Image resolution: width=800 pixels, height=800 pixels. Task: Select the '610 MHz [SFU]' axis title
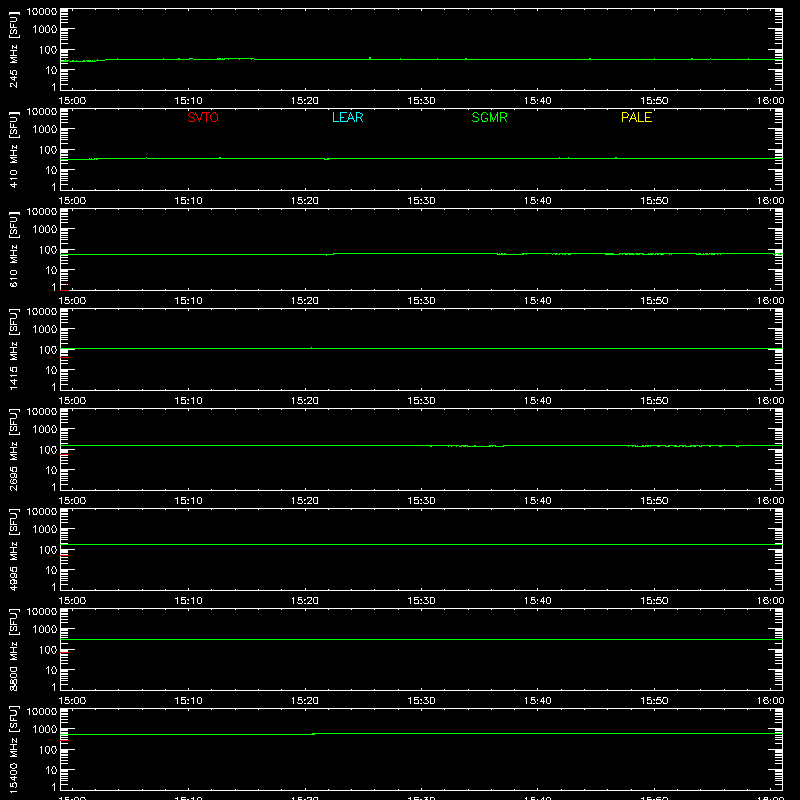(14, 250)
